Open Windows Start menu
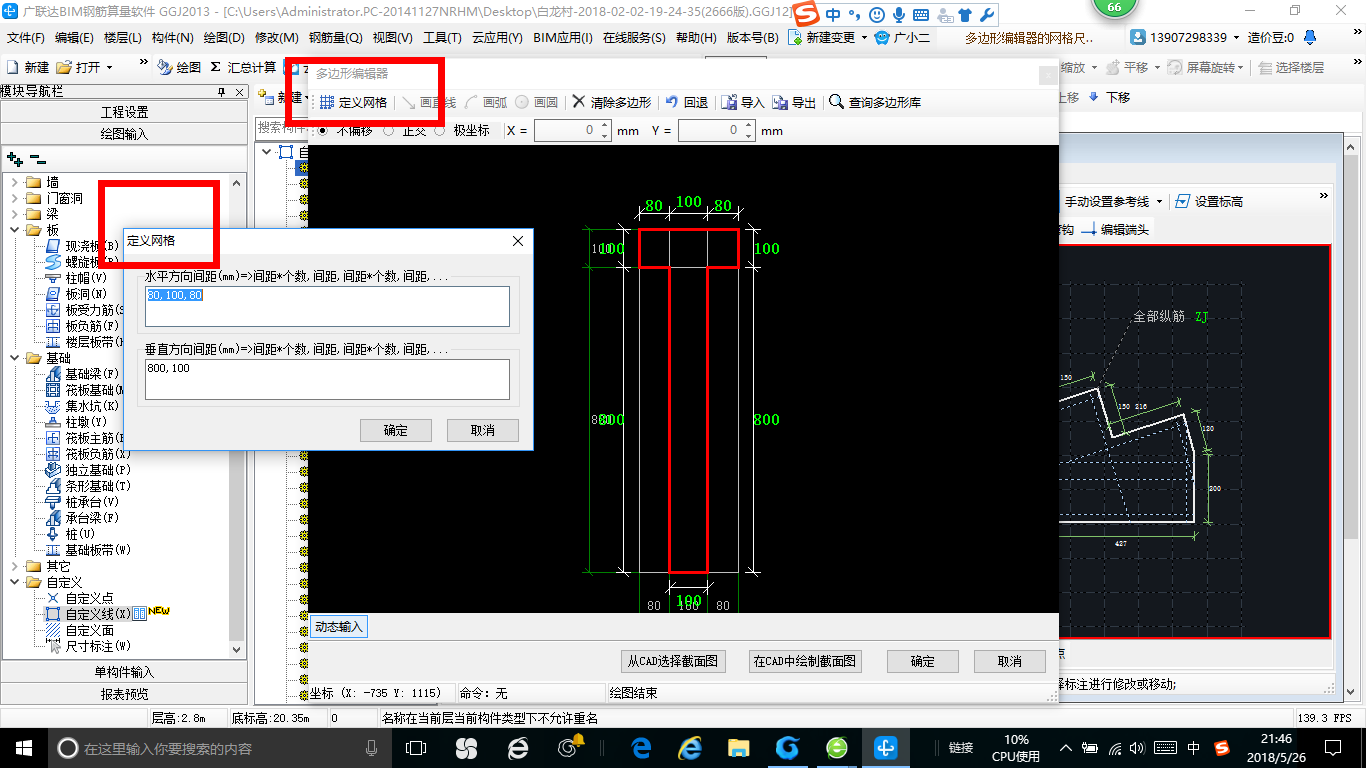 pos(24,747)
